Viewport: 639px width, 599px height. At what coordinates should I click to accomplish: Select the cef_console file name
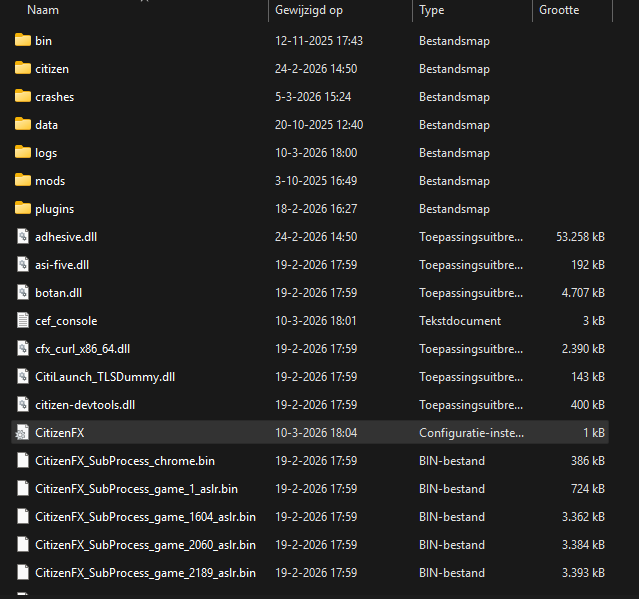point(66,321)
